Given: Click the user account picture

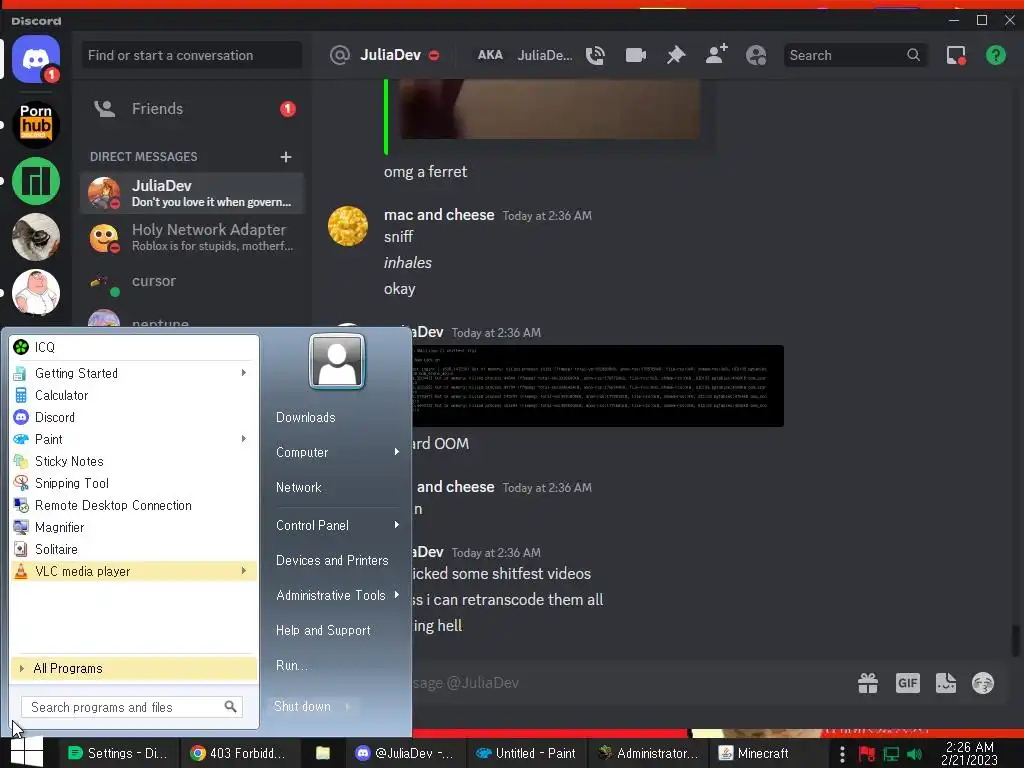Looking at the screenshot, I should pyautogui.click(x=336, y=361).
